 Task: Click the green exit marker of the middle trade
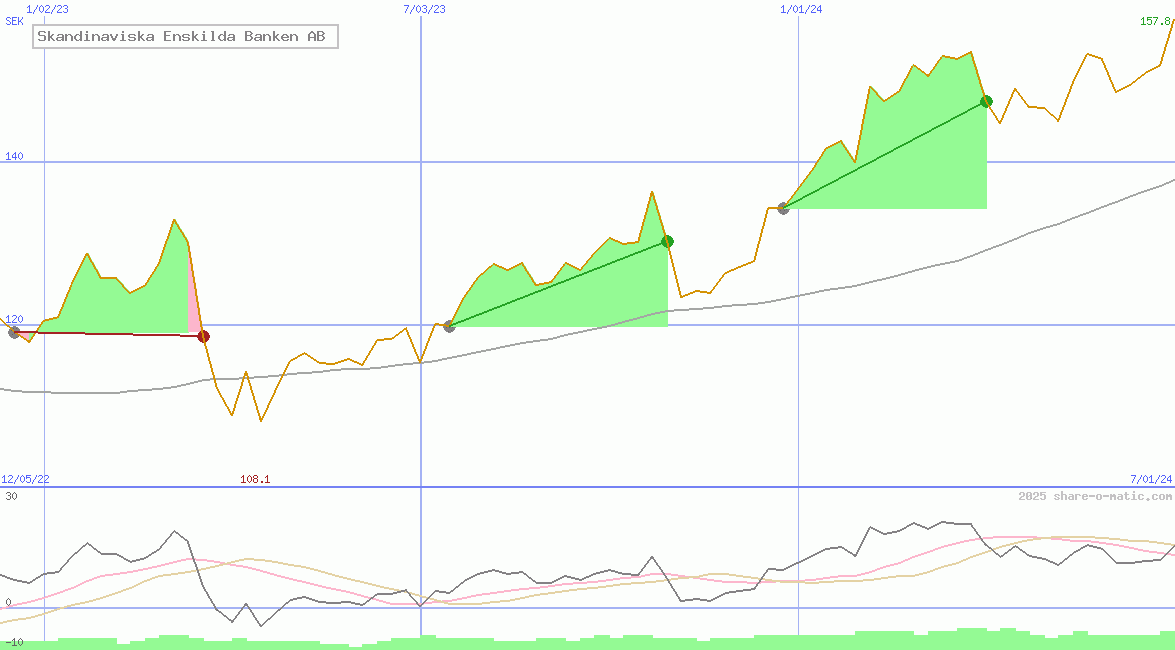point(667,241)
